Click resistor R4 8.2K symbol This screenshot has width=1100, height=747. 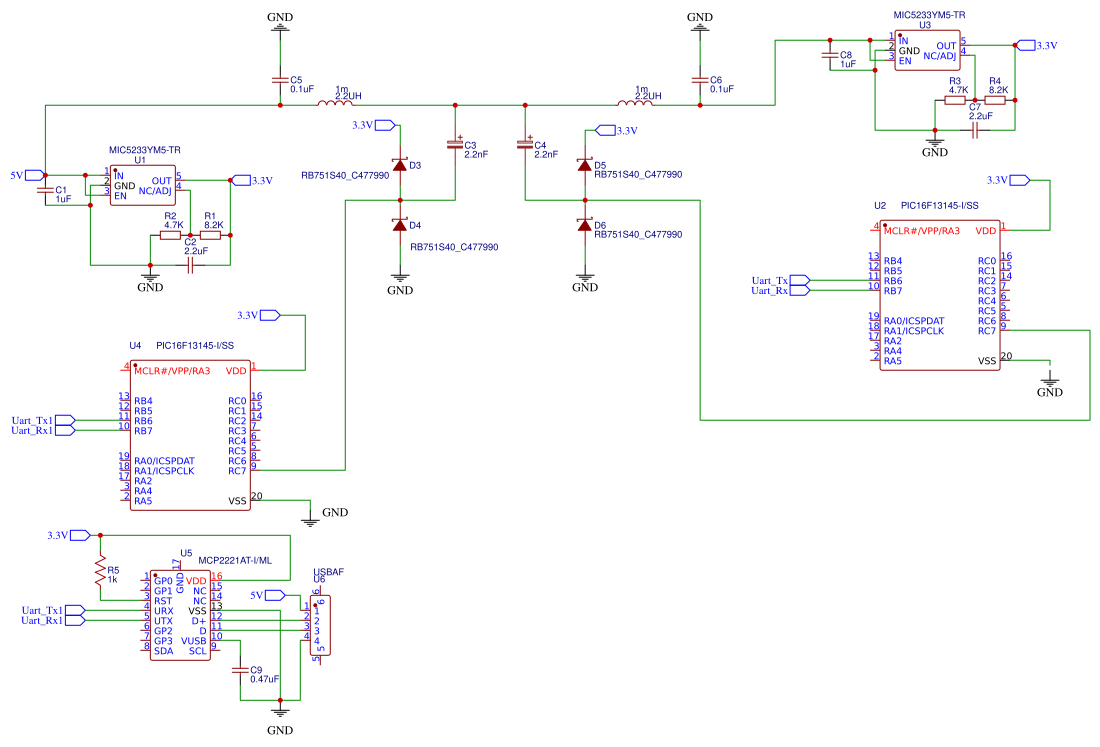click(x=995, y=100)
